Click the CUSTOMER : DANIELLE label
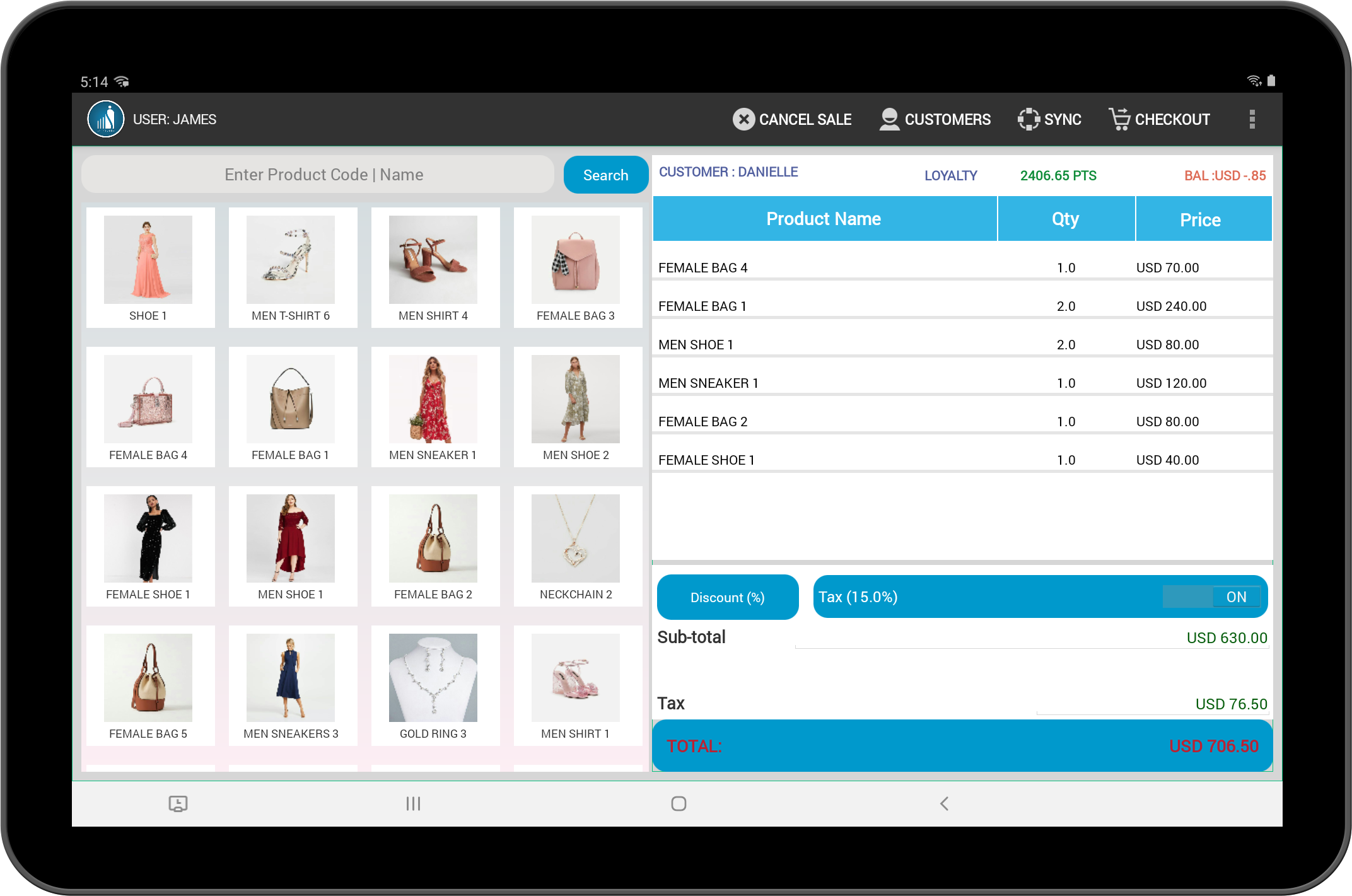 coord(728,172)
